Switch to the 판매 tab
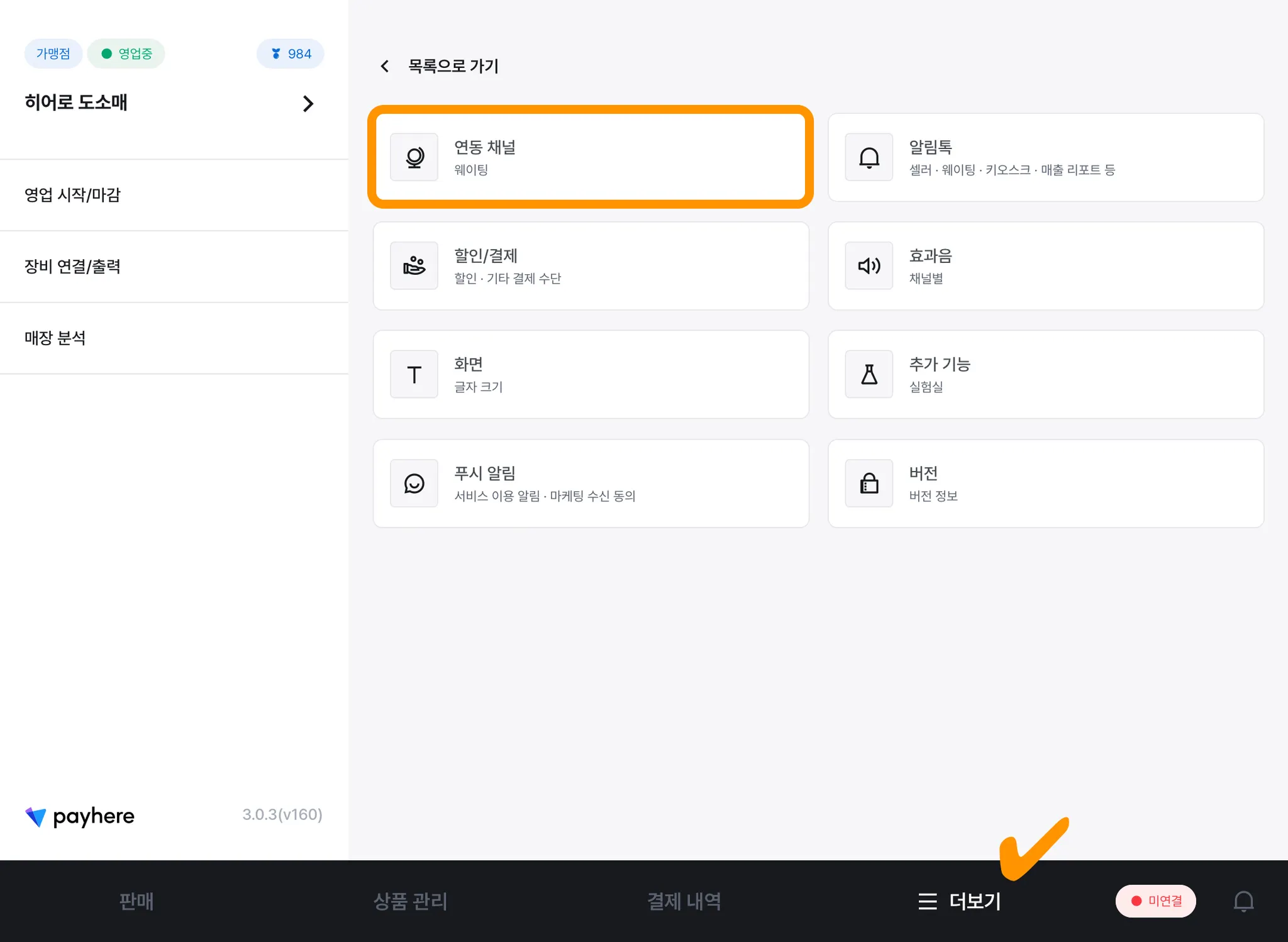The image size is (1288, 942). (136, 901)
